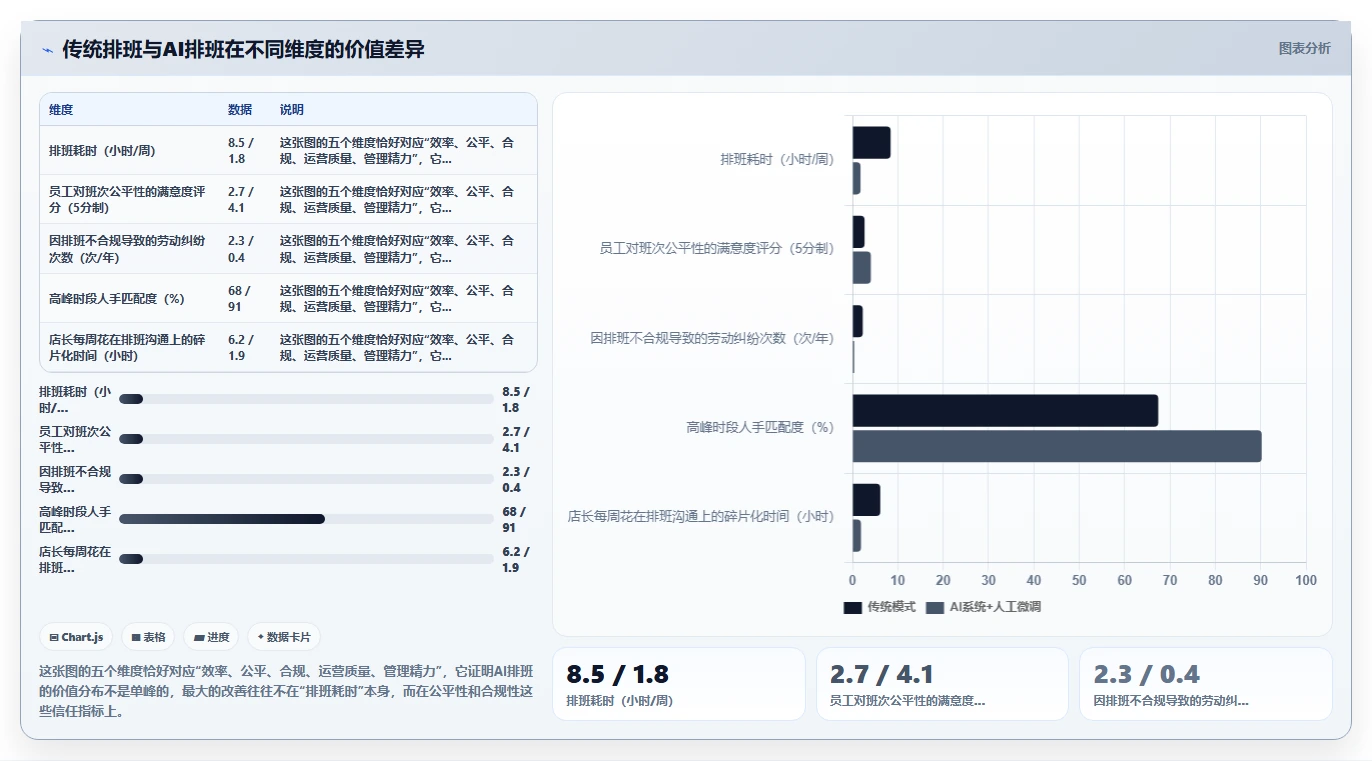Click table row 排班耗时（小时/周）
1372x761 pixels.
pyautogui.click(x=288, y=150)
